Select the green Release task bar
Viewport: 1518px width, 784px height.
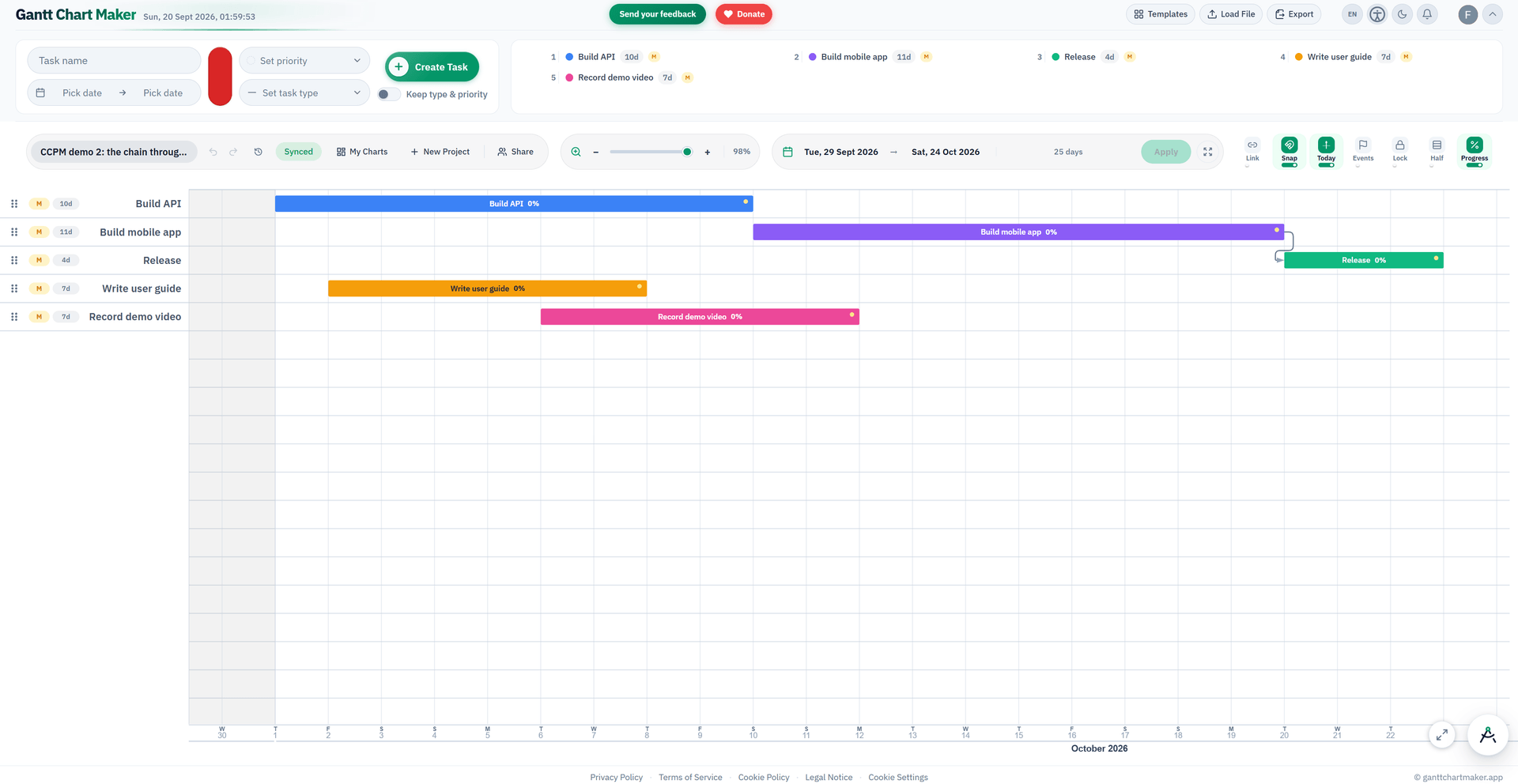pyautogui.click(x=1364, y=260)
